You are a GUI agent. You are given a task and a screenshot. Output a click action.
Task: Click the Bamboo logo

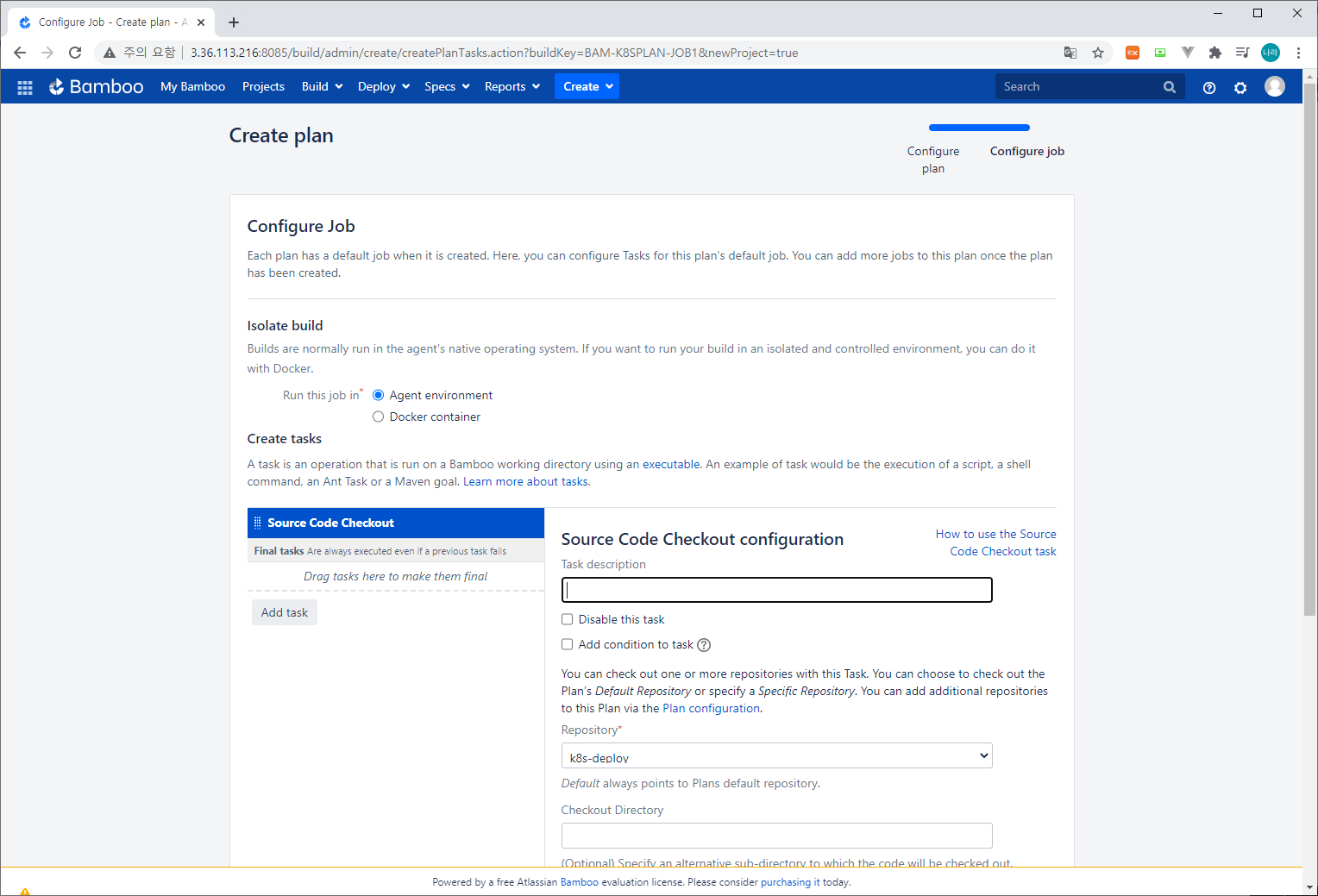point(96,86)
